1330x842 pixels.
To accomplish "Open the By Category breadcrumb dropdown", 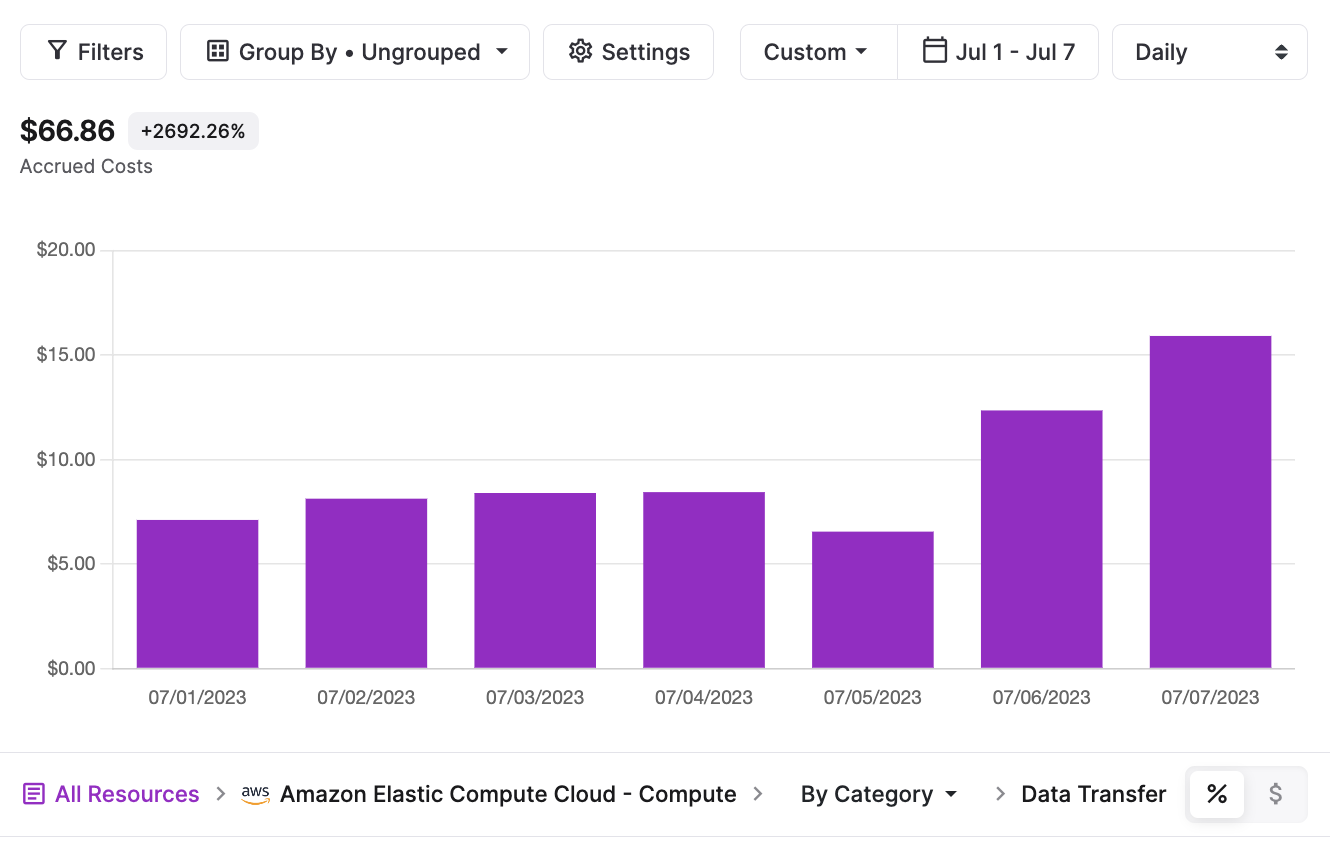I will [x=879, y=794].
